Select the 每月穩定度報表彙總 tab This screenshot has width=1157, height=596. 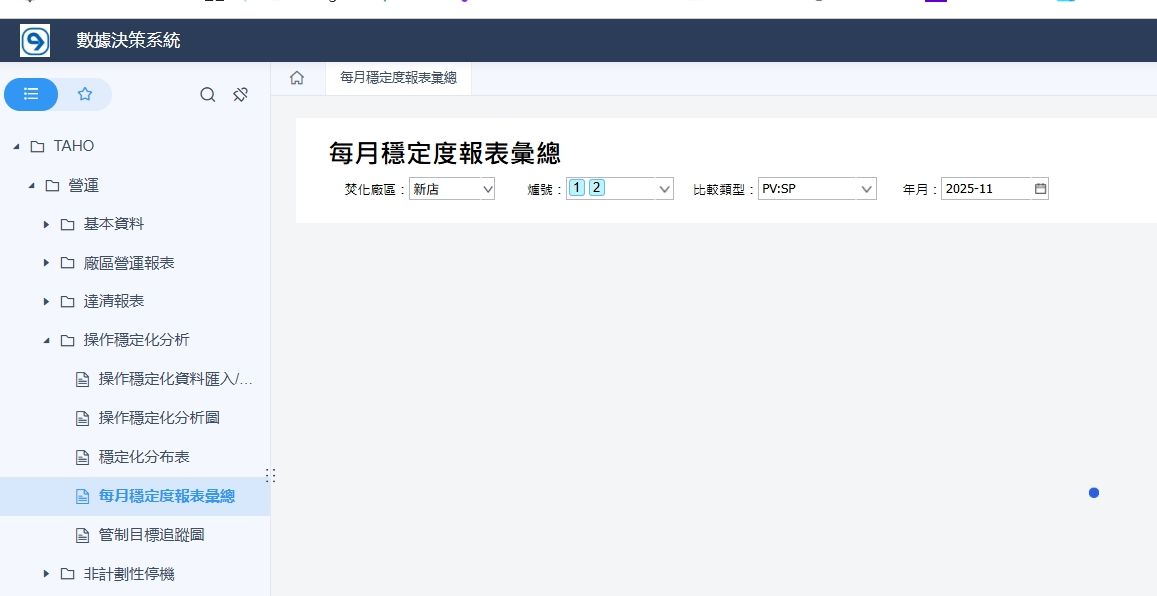point(398,78)
